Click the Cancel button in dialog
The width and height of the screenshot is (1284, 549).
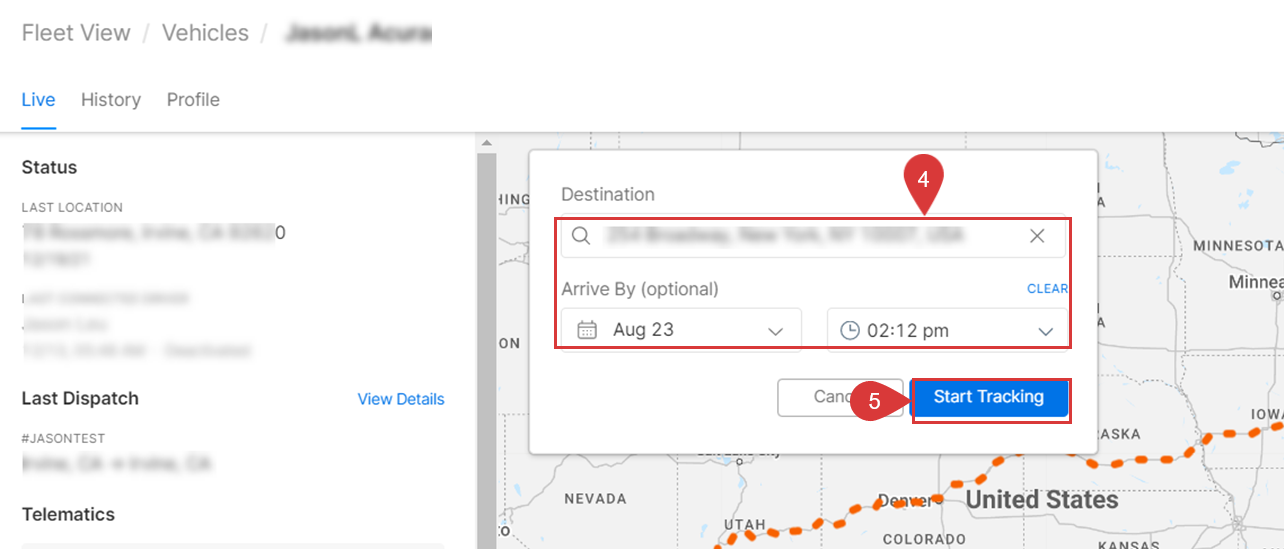pos(840,397)
